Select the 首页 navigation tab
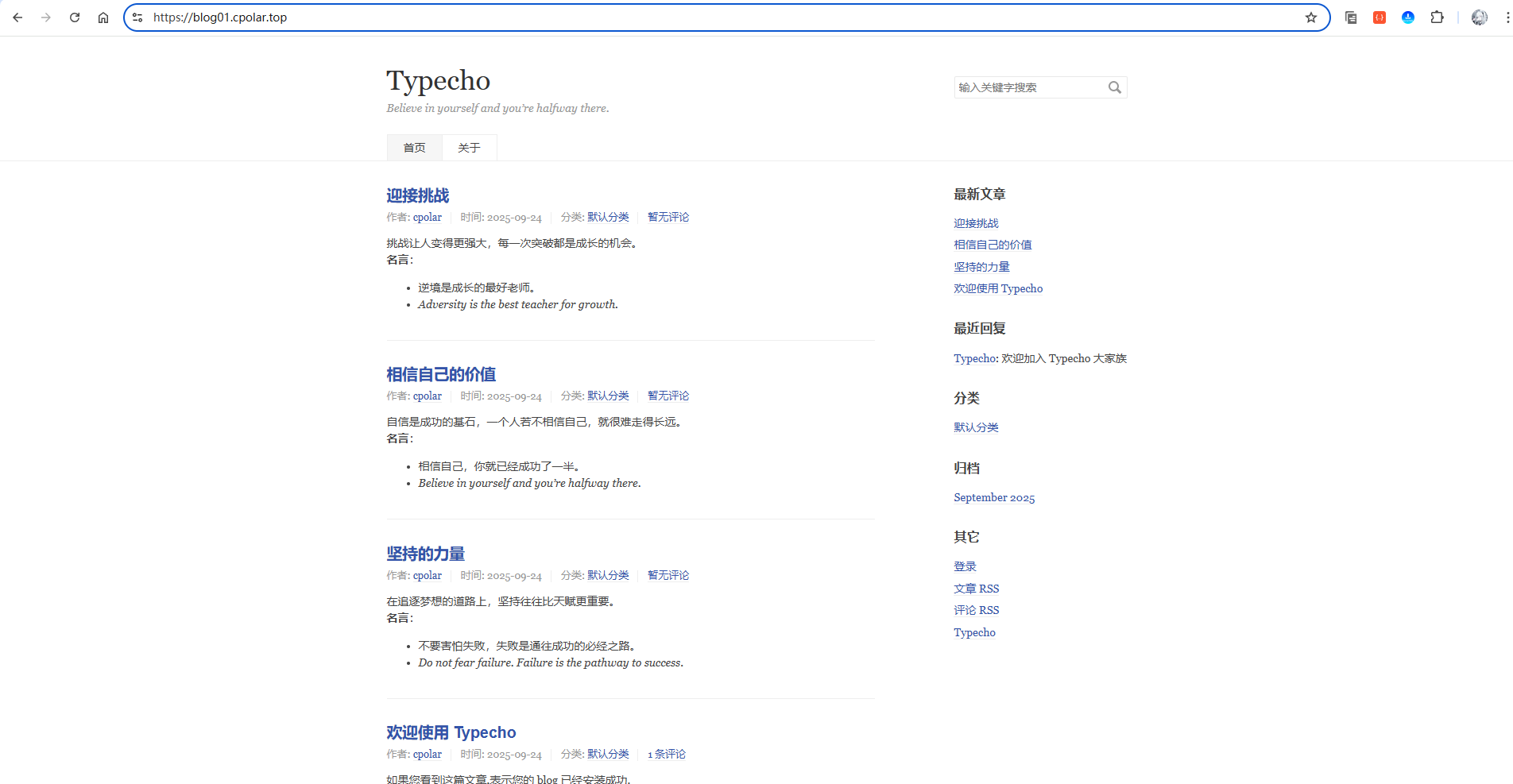Viewport: 1513px width, 784px height. pos(413,147)
